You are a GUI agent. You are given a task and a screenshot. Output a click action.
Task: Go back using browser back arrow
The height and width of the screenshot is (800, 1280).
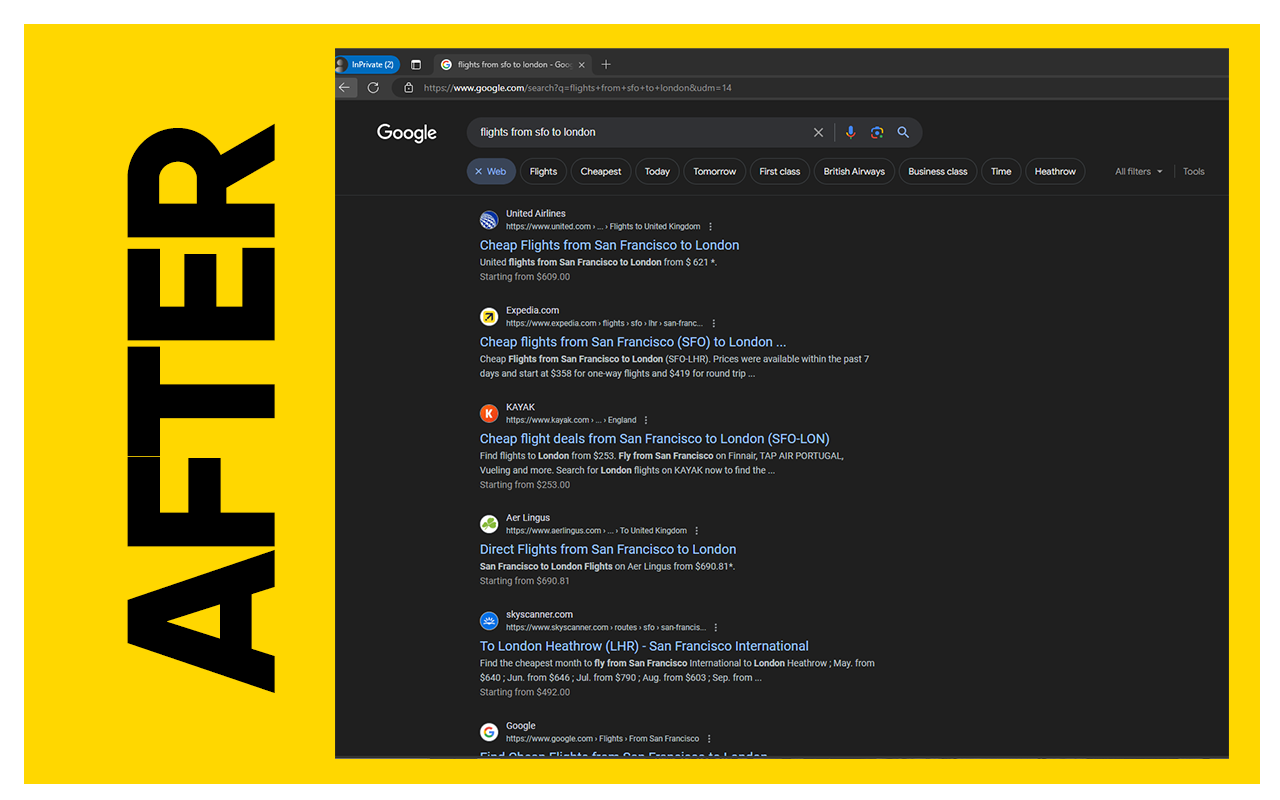click(345, 88)
